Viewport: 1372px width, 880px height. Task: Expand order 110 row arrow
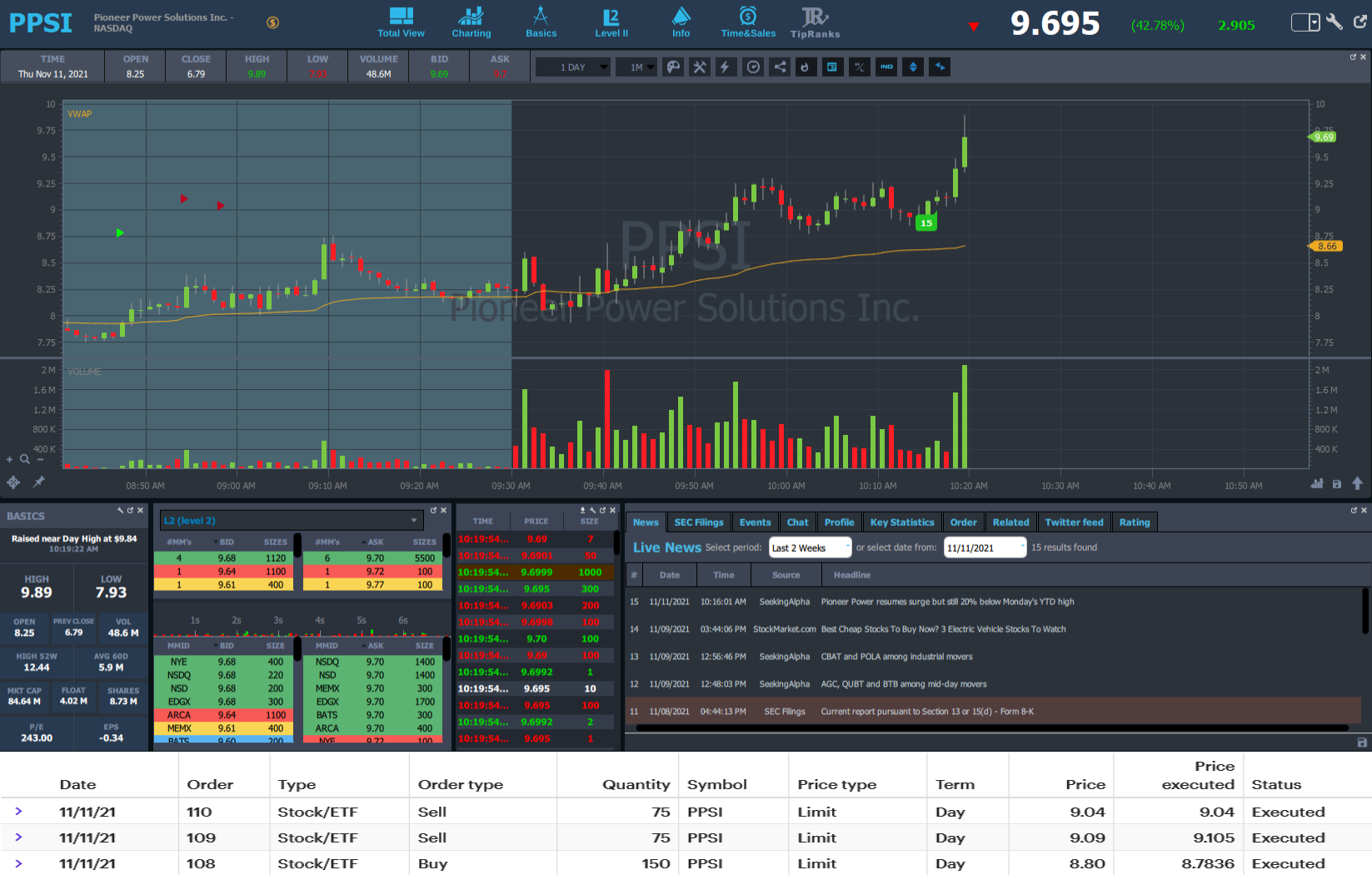coord(18,812)
